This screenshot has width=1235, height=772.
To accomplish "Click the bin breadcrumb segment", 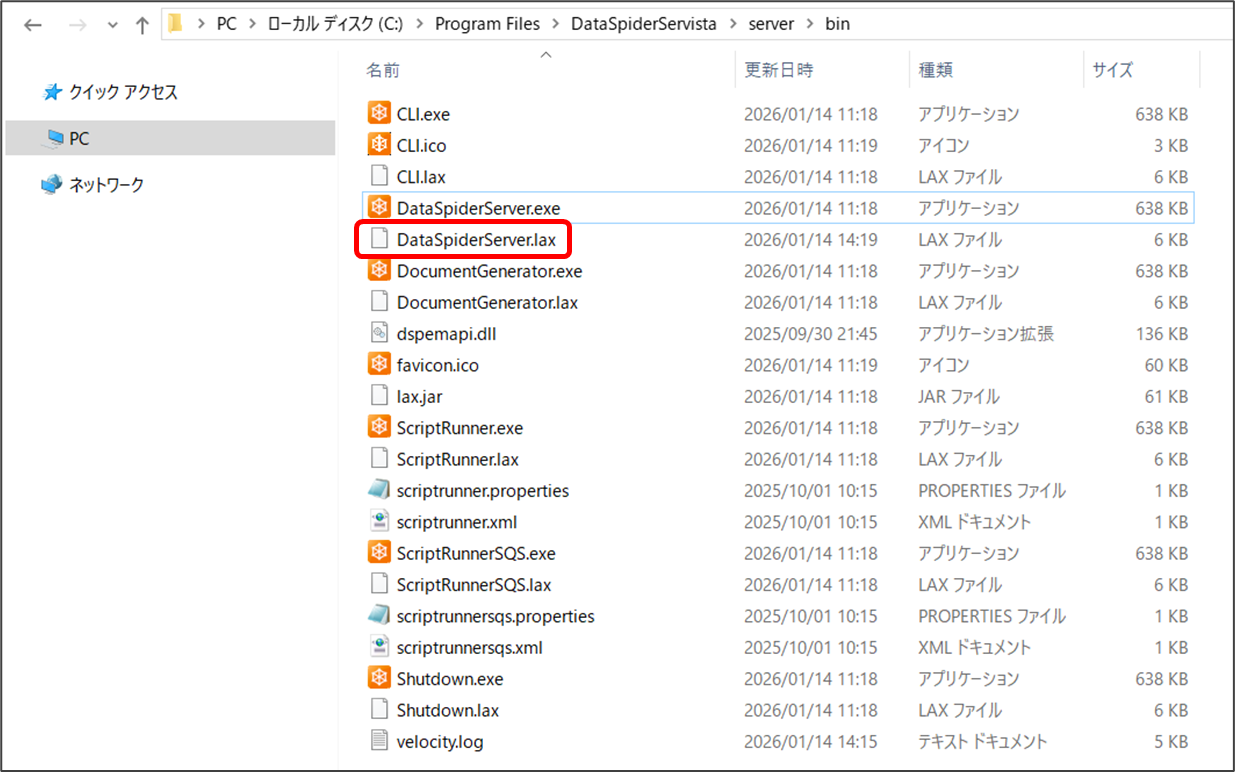I will tap(837, 24).
